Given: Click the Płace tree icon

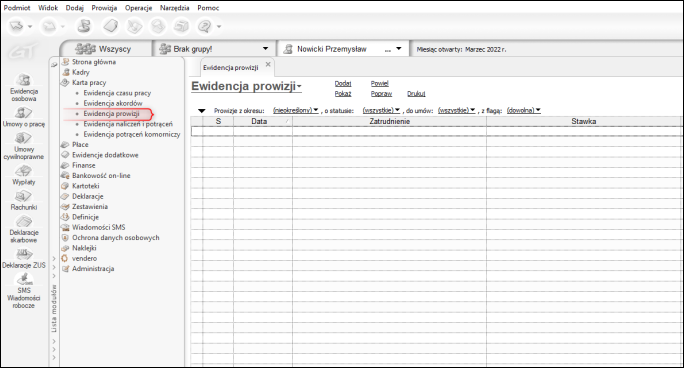Looking at the screenshot, I should 65,144.
